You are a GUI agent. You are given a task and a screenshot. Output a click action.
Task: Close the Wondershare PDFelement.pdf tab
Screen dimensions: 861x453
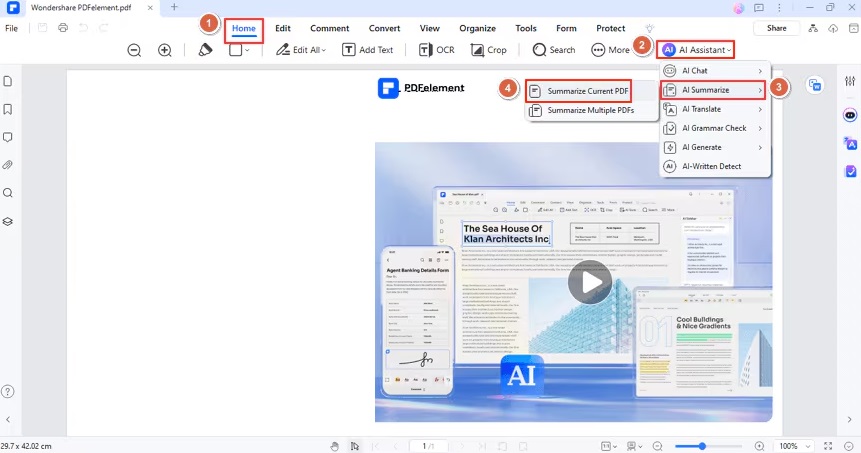[x=150, y=8]
